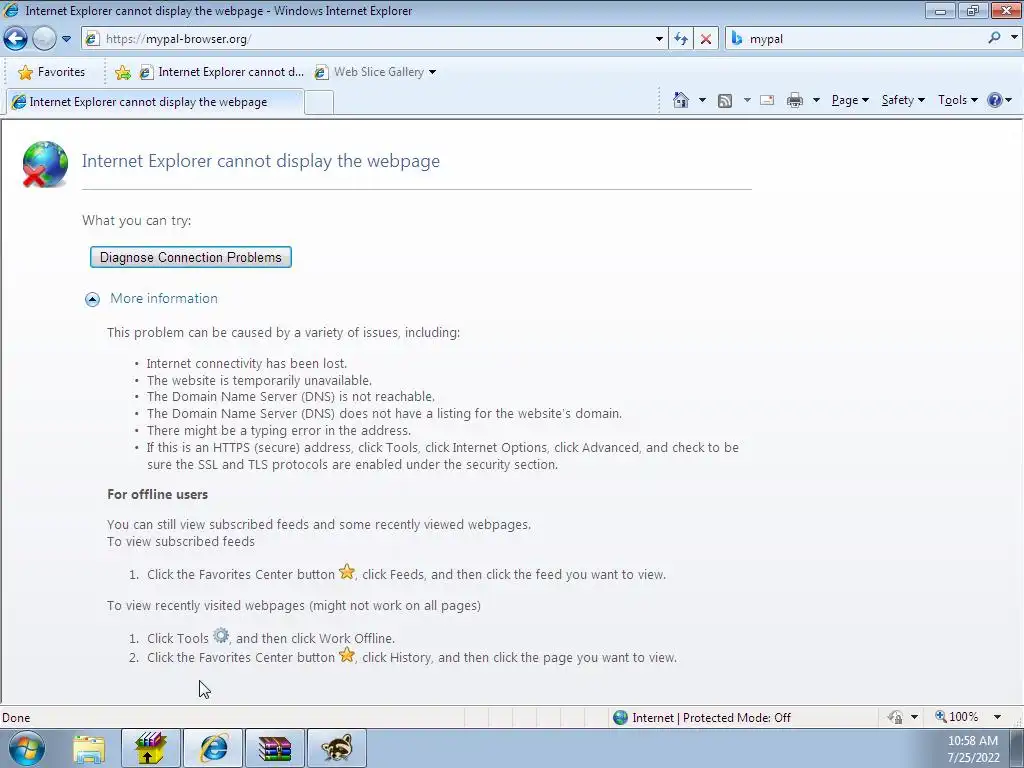Click the globe with red X error icon
The image size is (1024, 768).
tap(45, 164)
